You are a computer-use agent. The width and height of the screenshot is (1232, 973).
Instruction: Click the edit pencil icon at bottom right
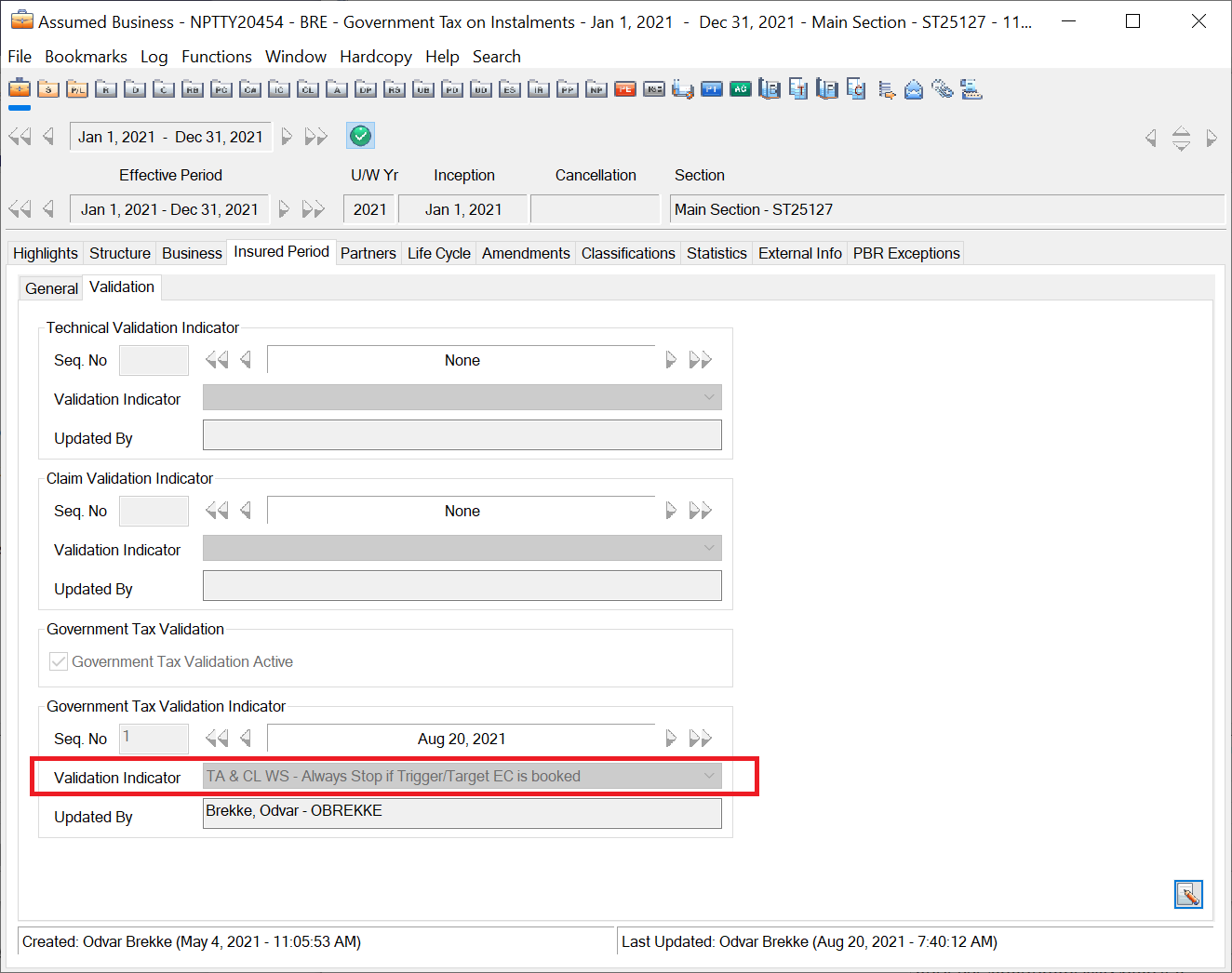tap(1188, 895)
